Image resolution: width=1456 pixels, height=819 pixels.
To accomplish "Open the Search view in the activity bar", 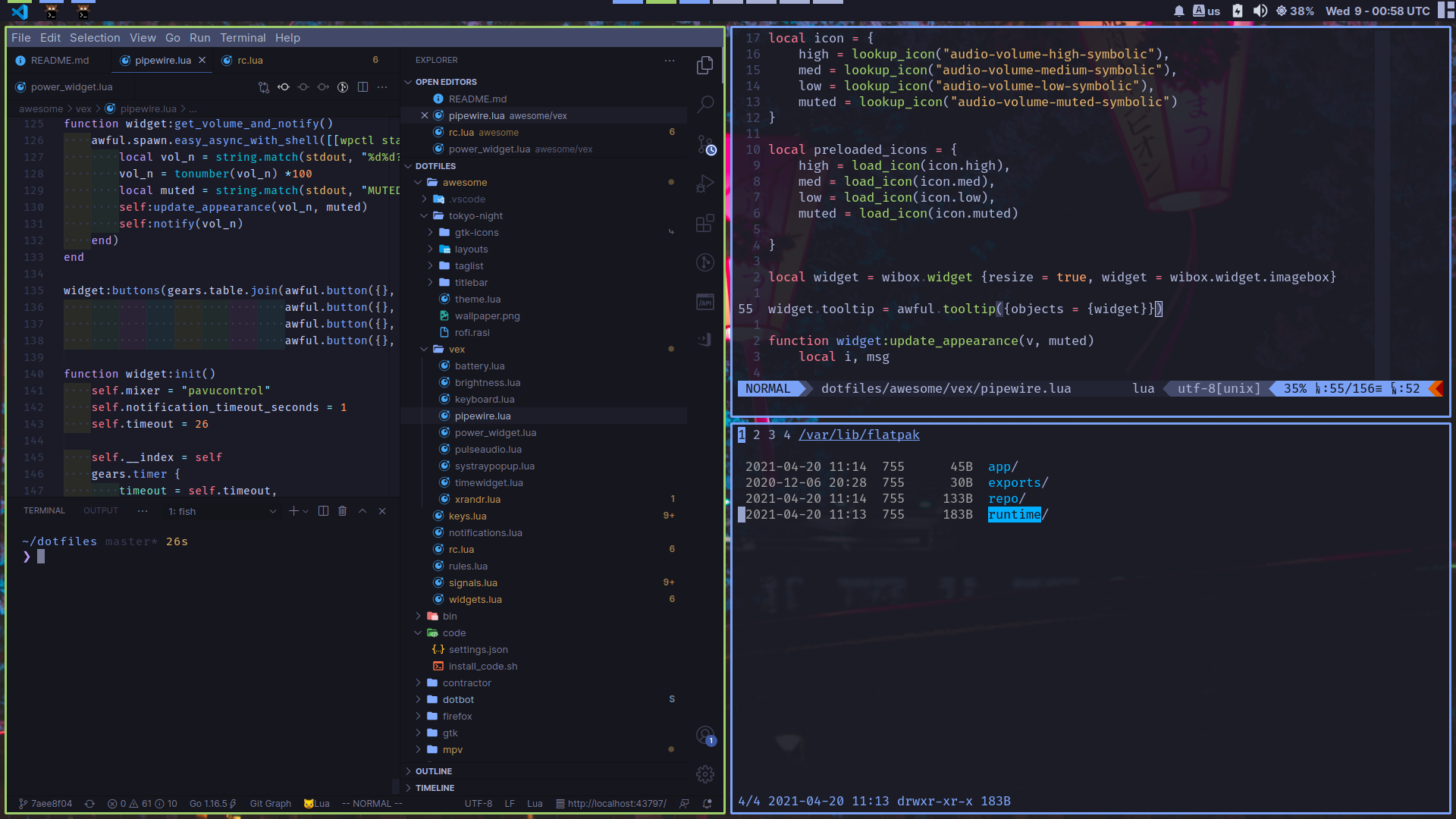I will click(705, 105).
